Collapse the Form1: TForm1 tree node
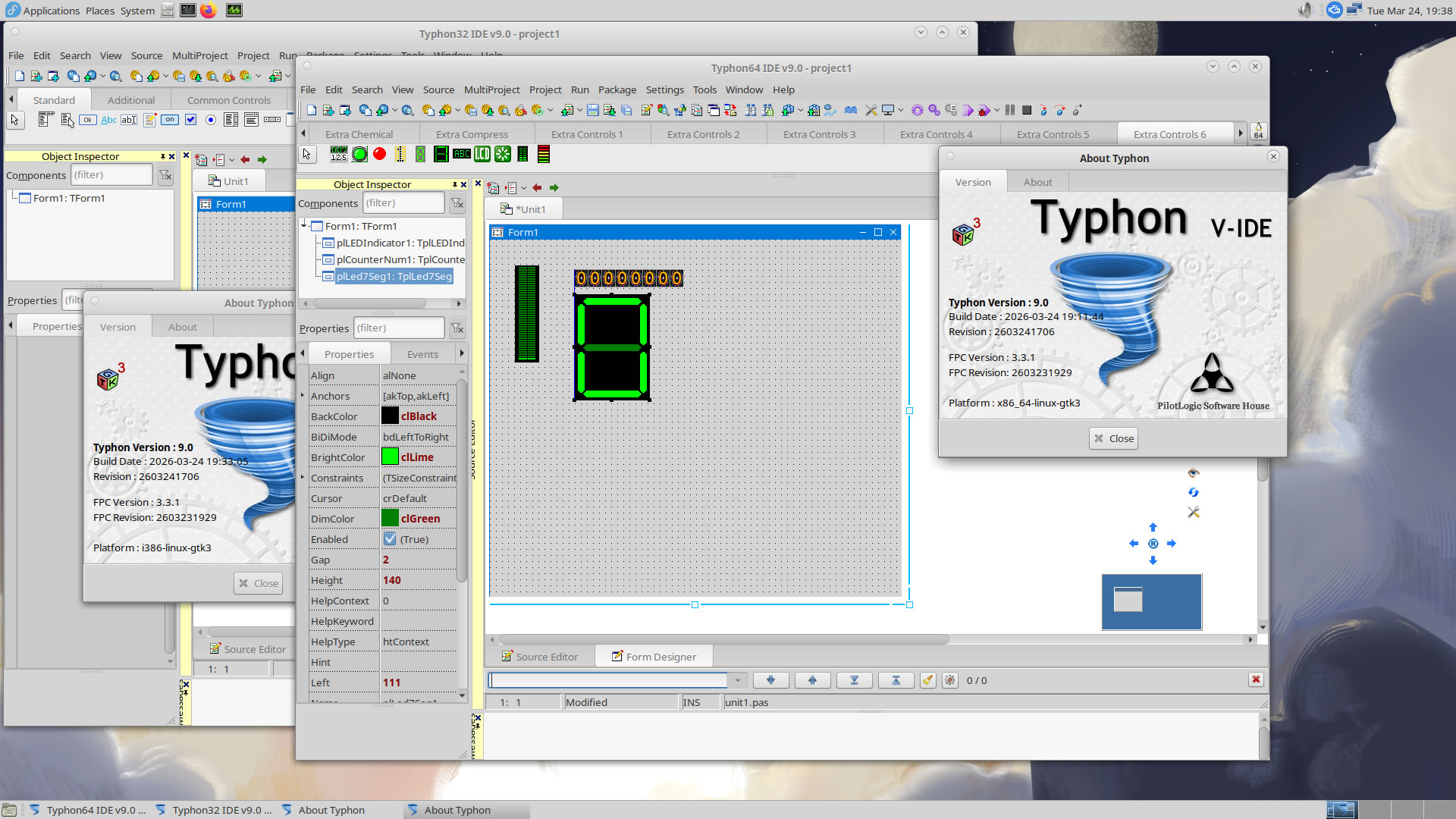1456x819 pixels. point(304,226)
